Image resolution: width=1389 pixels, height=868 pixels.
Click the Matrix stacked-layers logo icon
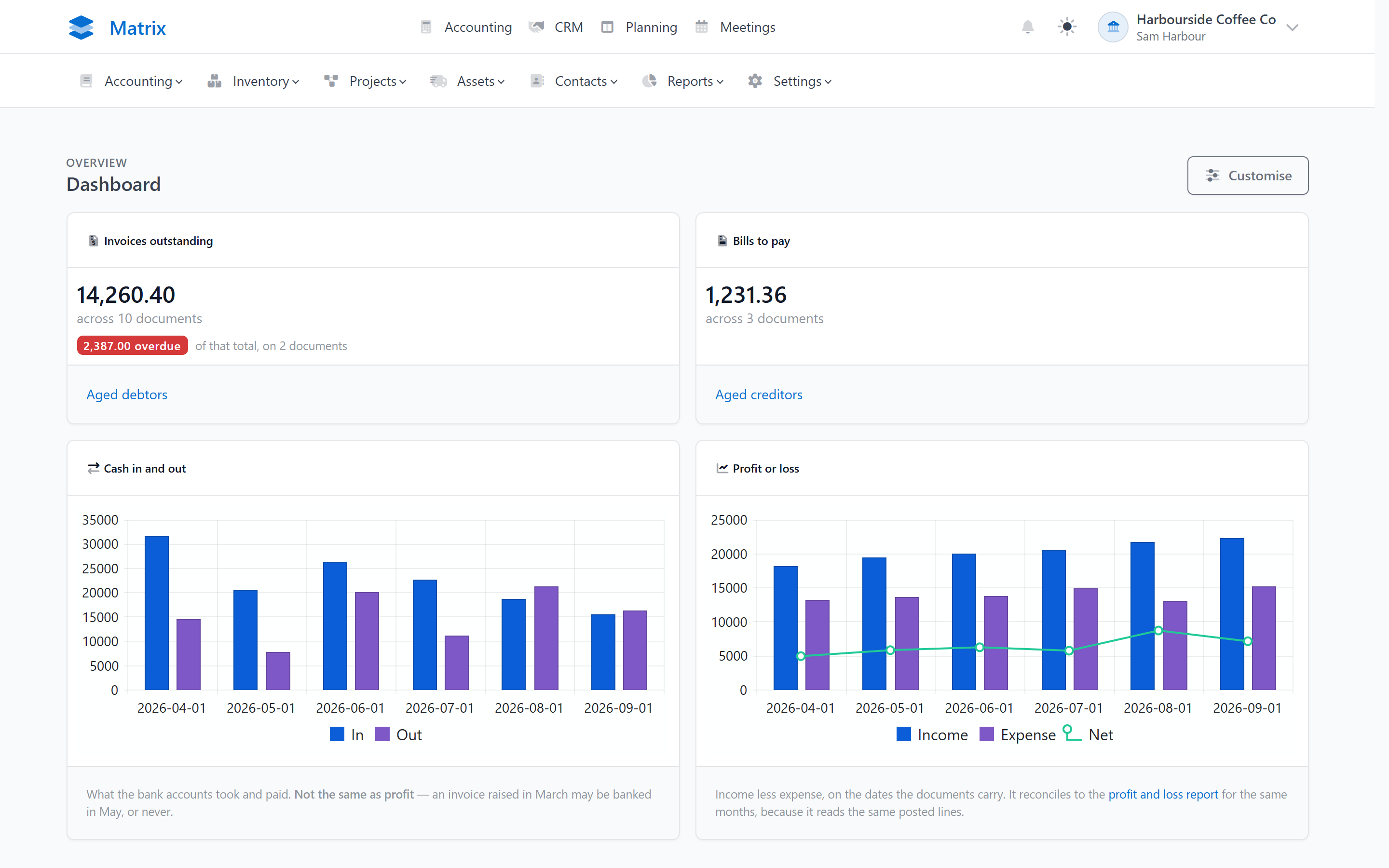point(81,27)
